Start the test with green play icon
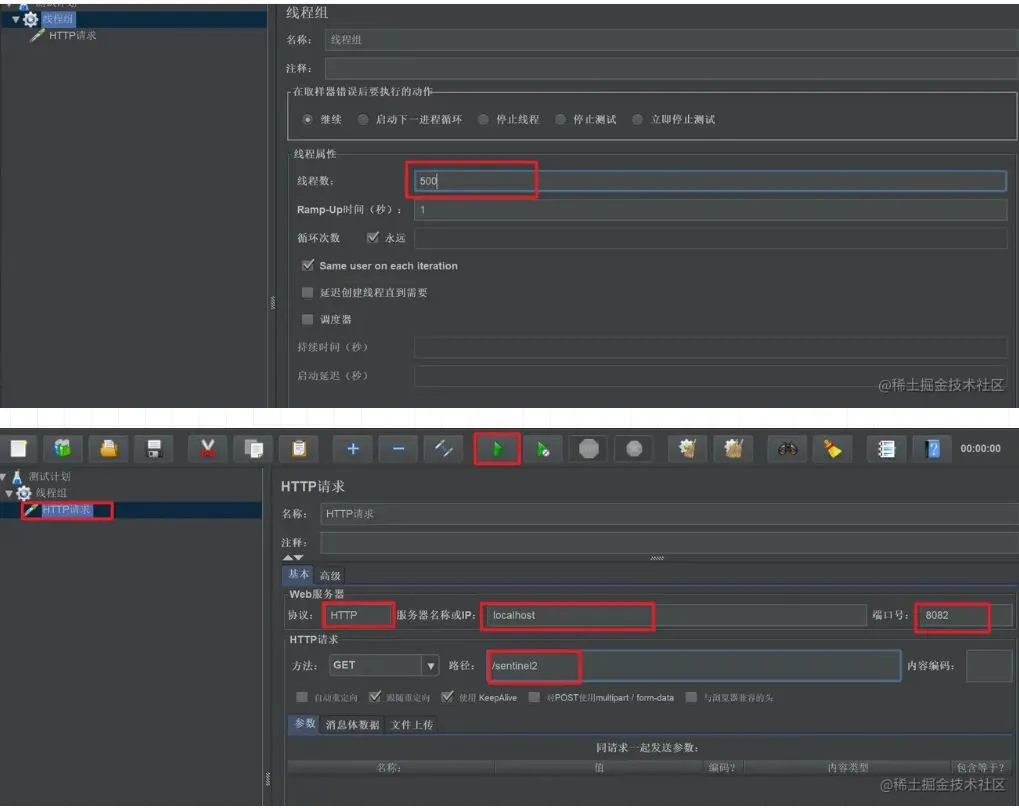Screen dimensions: 1019x808 497,449
